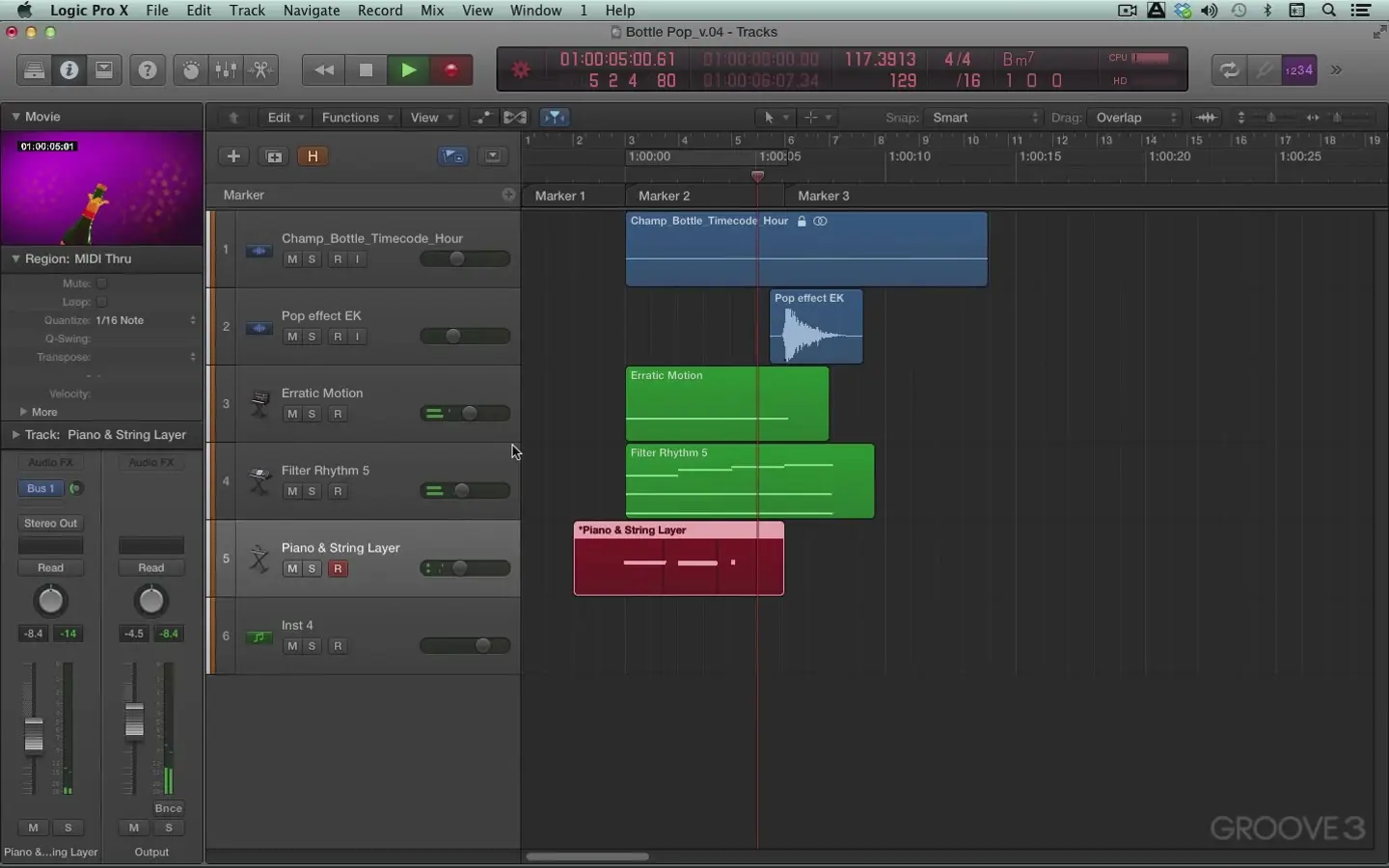Open the Window menu
Image resolution: width=1389 pixels, height=868 pixels.
pyautogui.click(x=535, y=11)
